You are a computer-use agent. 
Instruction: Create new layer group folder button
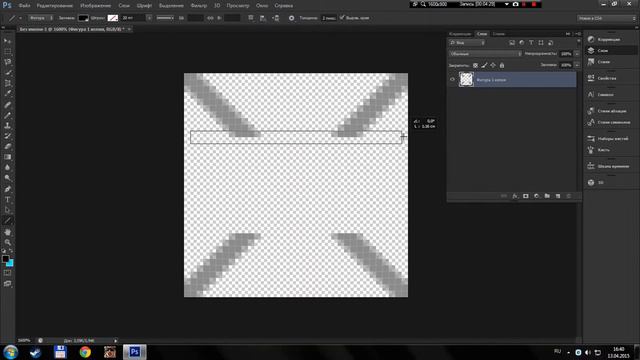coord(547,196)
